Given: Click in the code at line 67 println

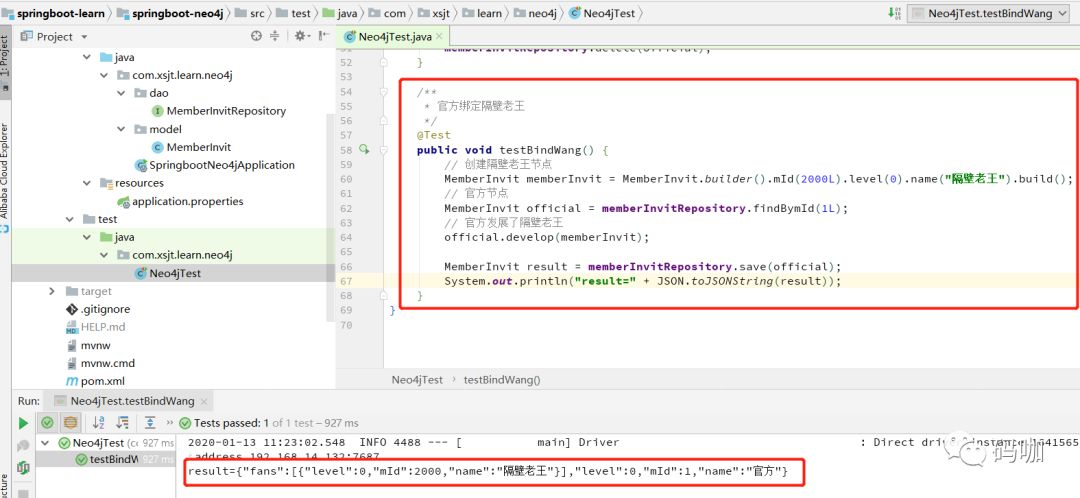Looking at the screenshot, I should coord(642,281).
